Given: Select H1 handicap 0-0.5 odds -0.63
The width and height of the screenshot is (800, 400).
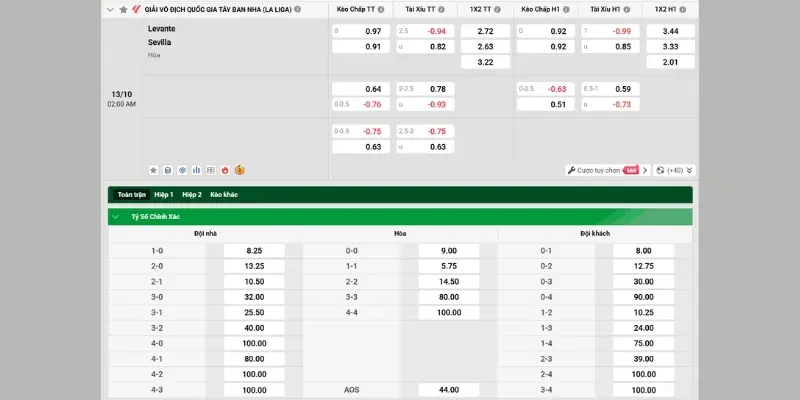Looking at the screenshot, I should click(x=546, y=89).
